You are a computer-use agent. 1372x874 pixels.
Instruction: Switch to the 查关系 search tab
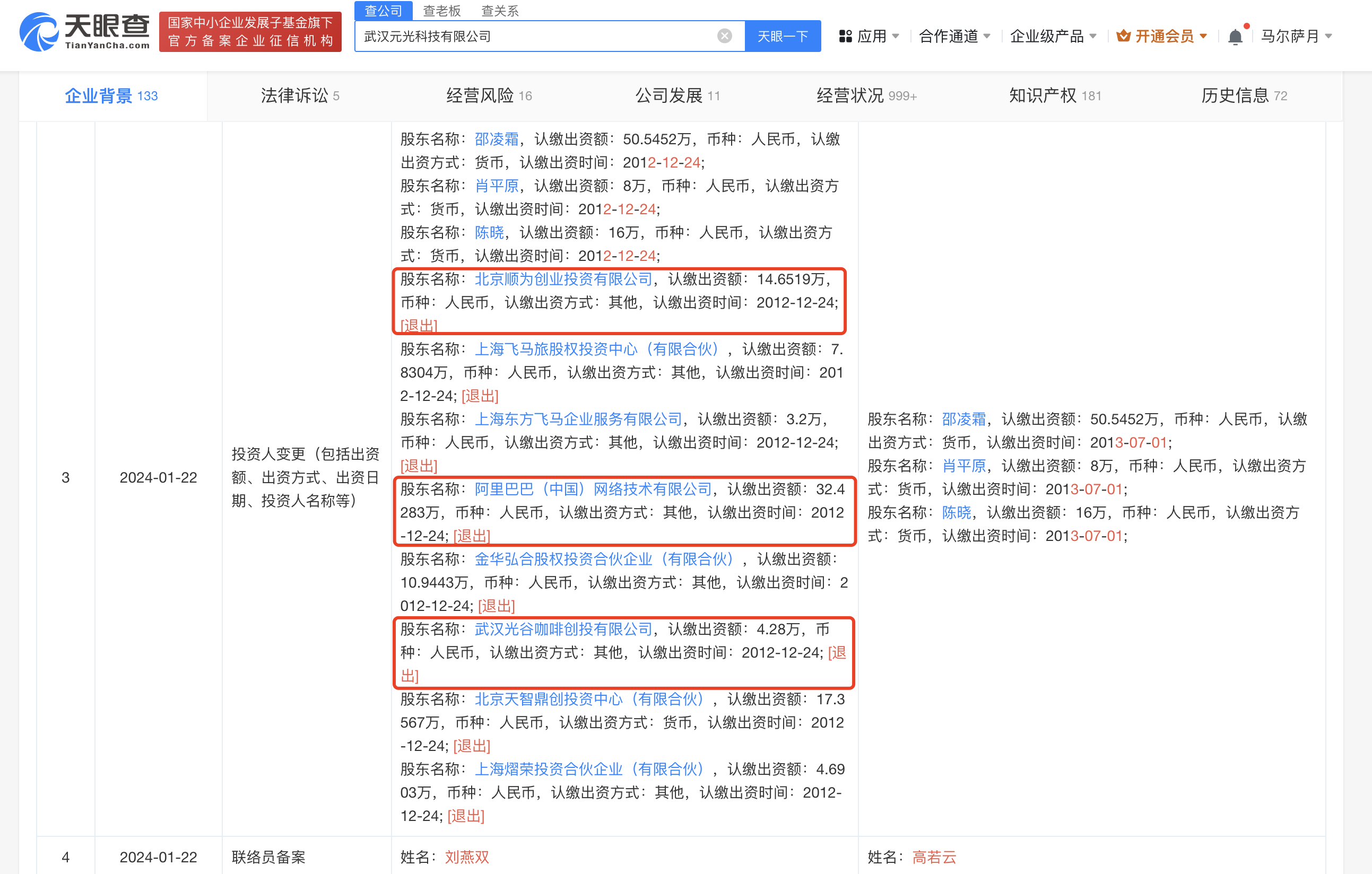coord(500,11)
